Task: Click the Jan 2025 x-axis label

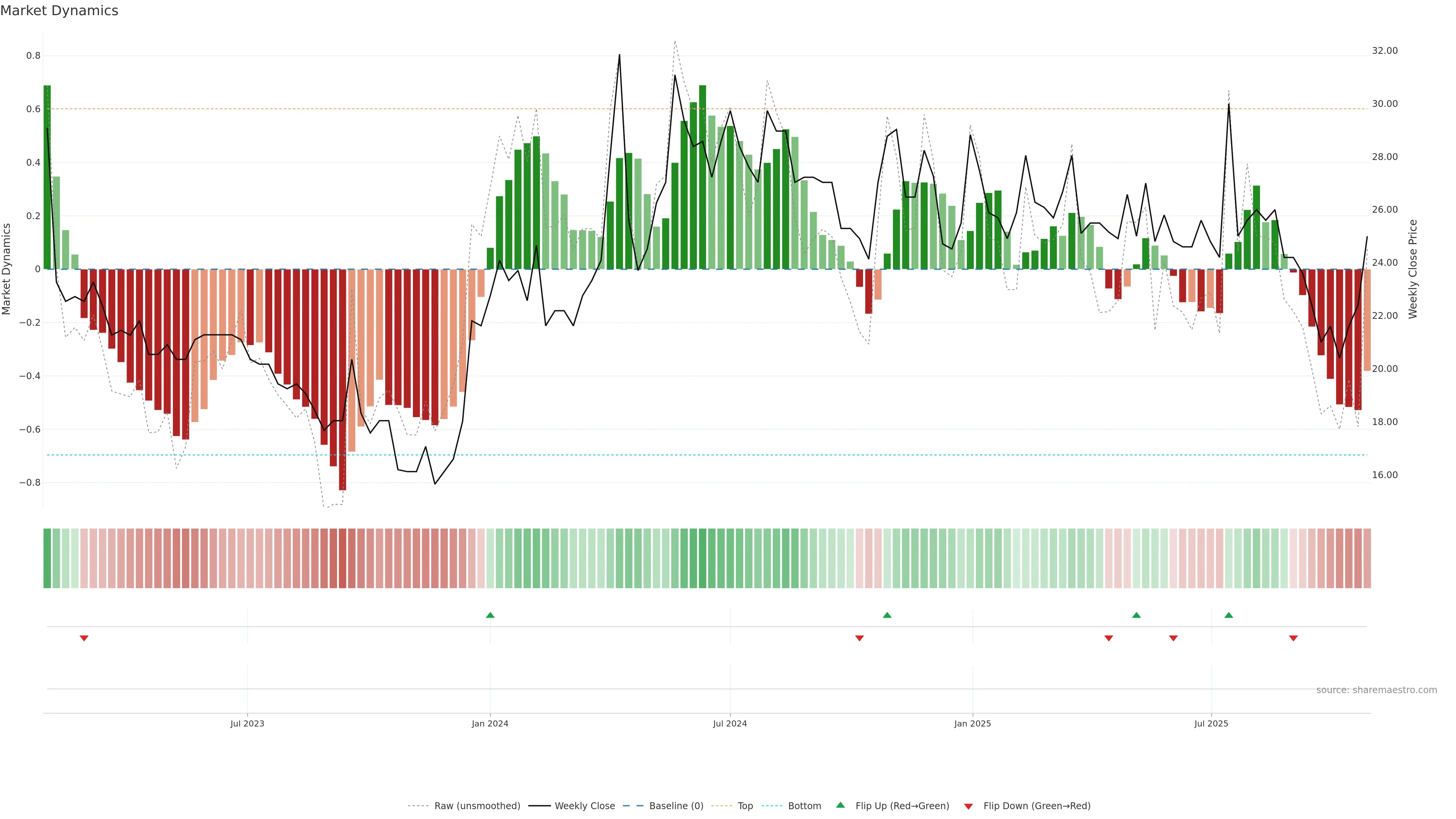Action: 972,723
